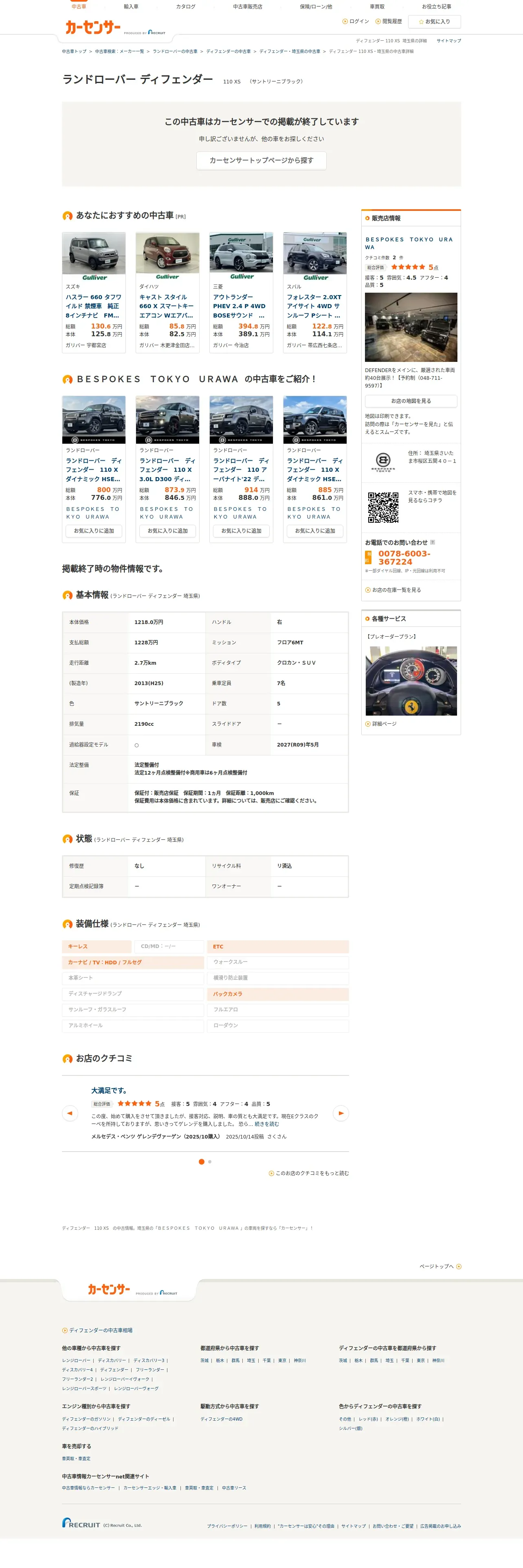Viewport: 523px width, 1568px height.
Task: Open the 詳細ページ link under services
Action: tap(384, 724)
